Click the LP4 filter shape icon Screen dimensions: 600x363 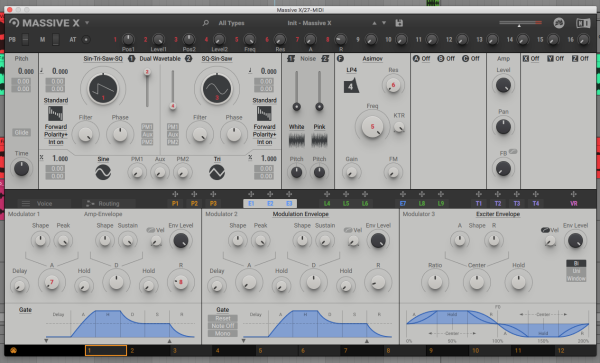coord(351,86)
